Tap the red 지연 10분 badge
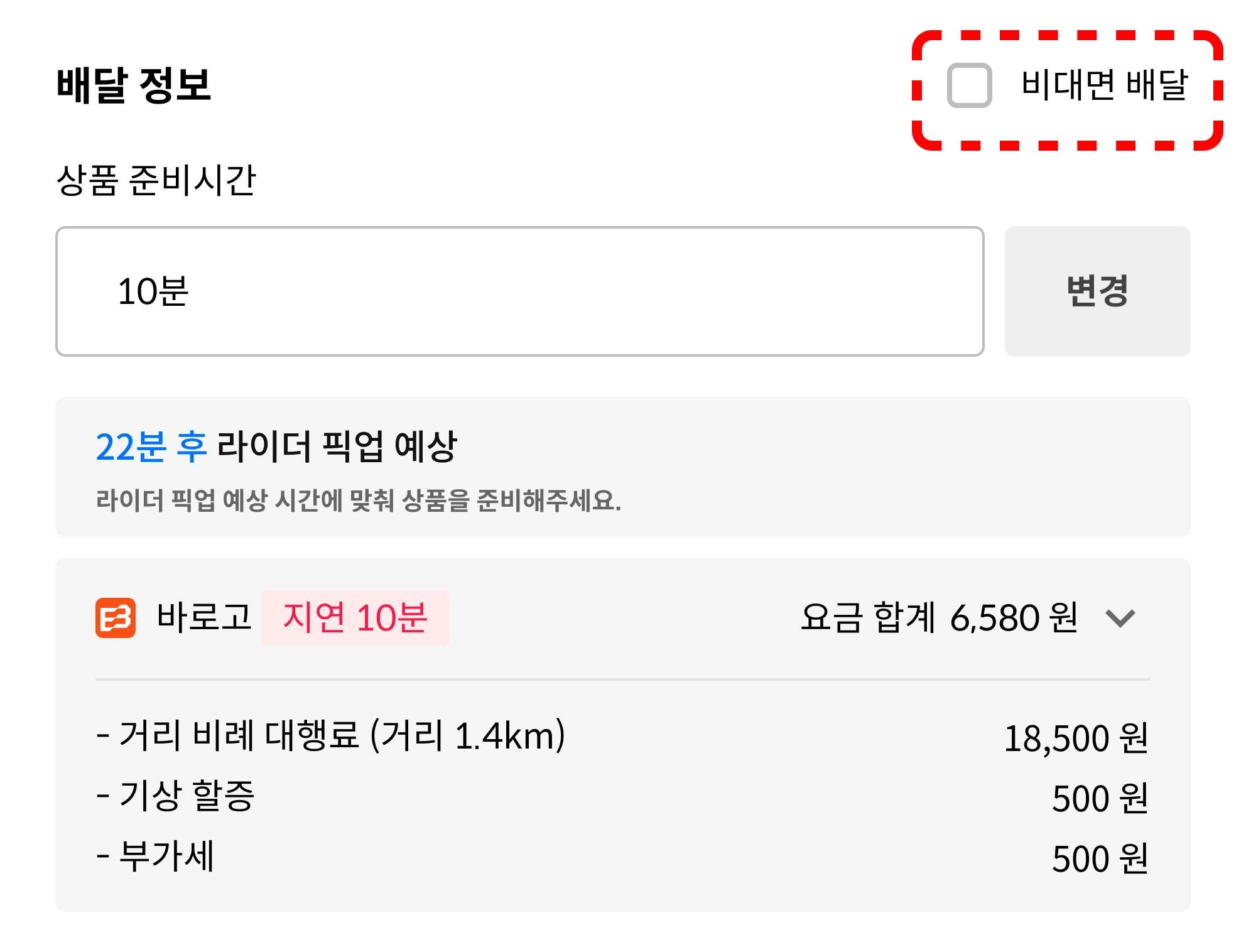The width and height of the screenshot is (1246, 952). click(x=355, y=617)
